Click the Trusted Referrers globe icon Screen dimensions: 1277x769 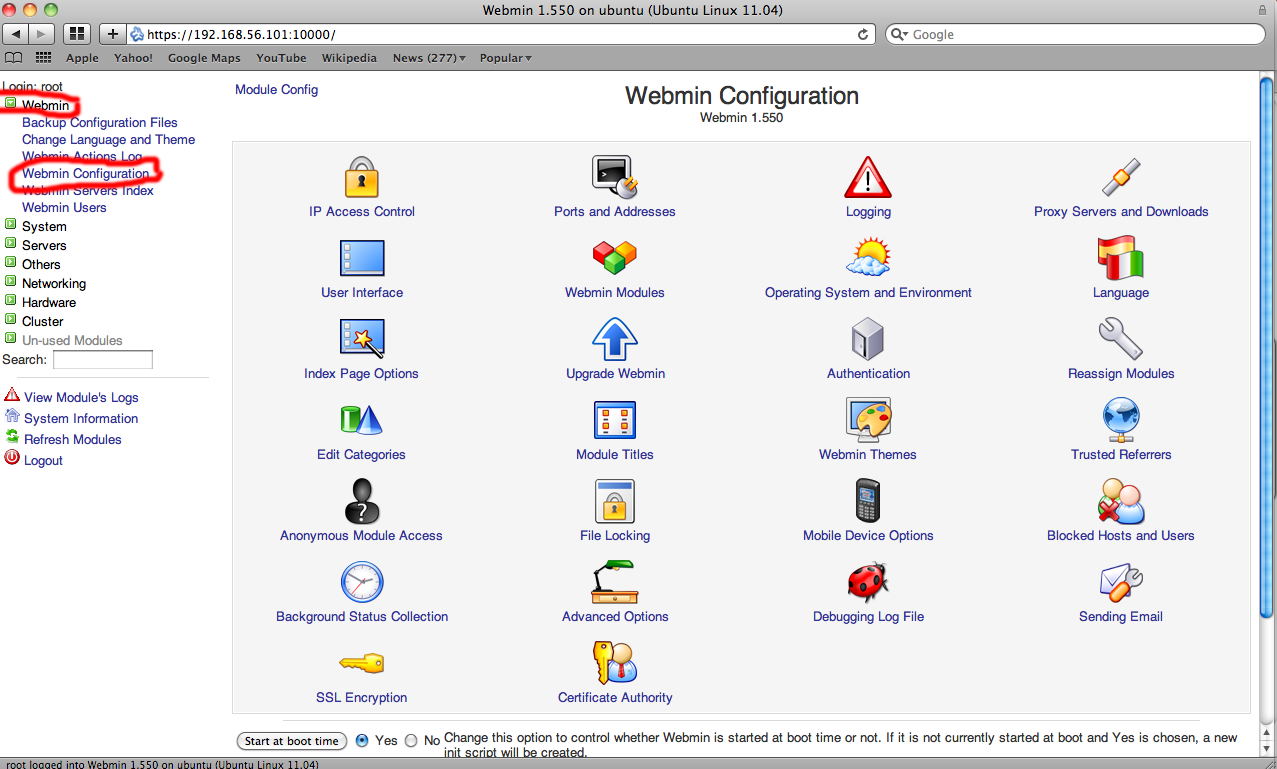click(x=1121, y=420)
